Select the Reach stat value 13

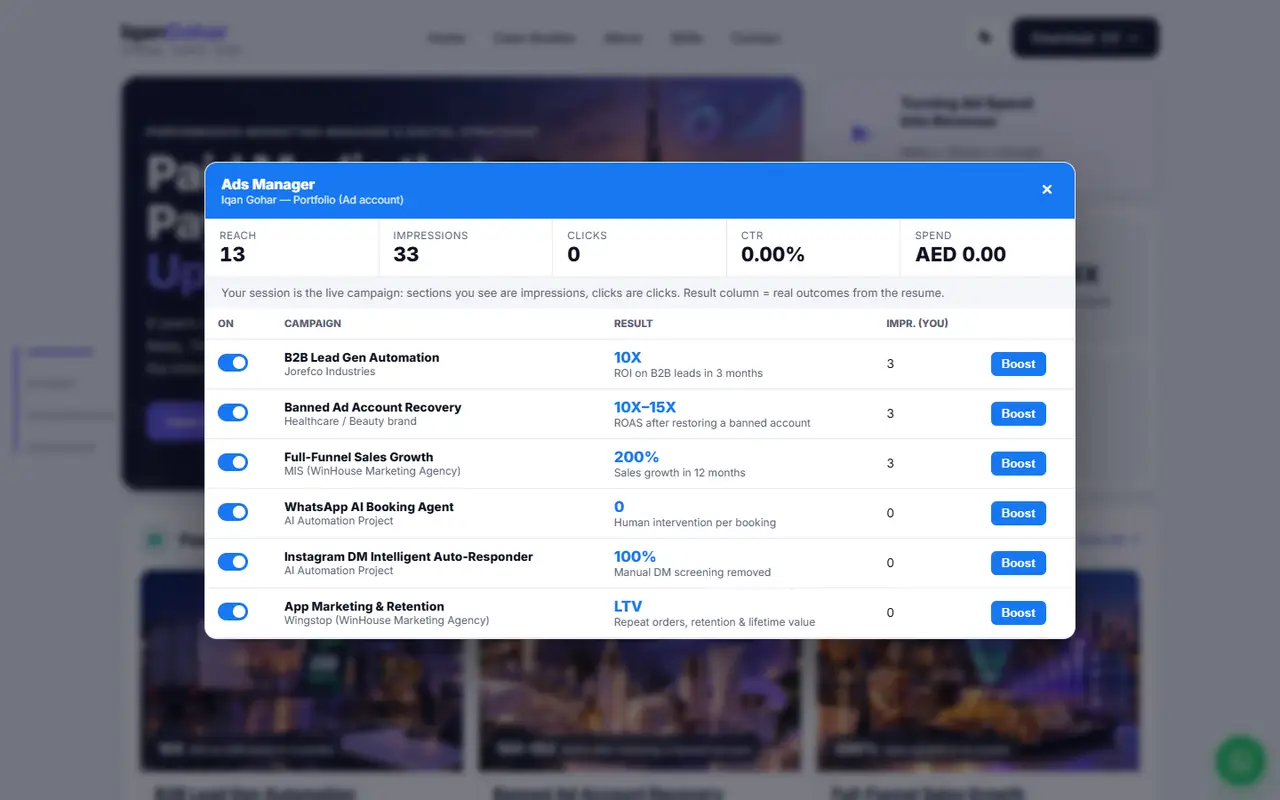233,254
